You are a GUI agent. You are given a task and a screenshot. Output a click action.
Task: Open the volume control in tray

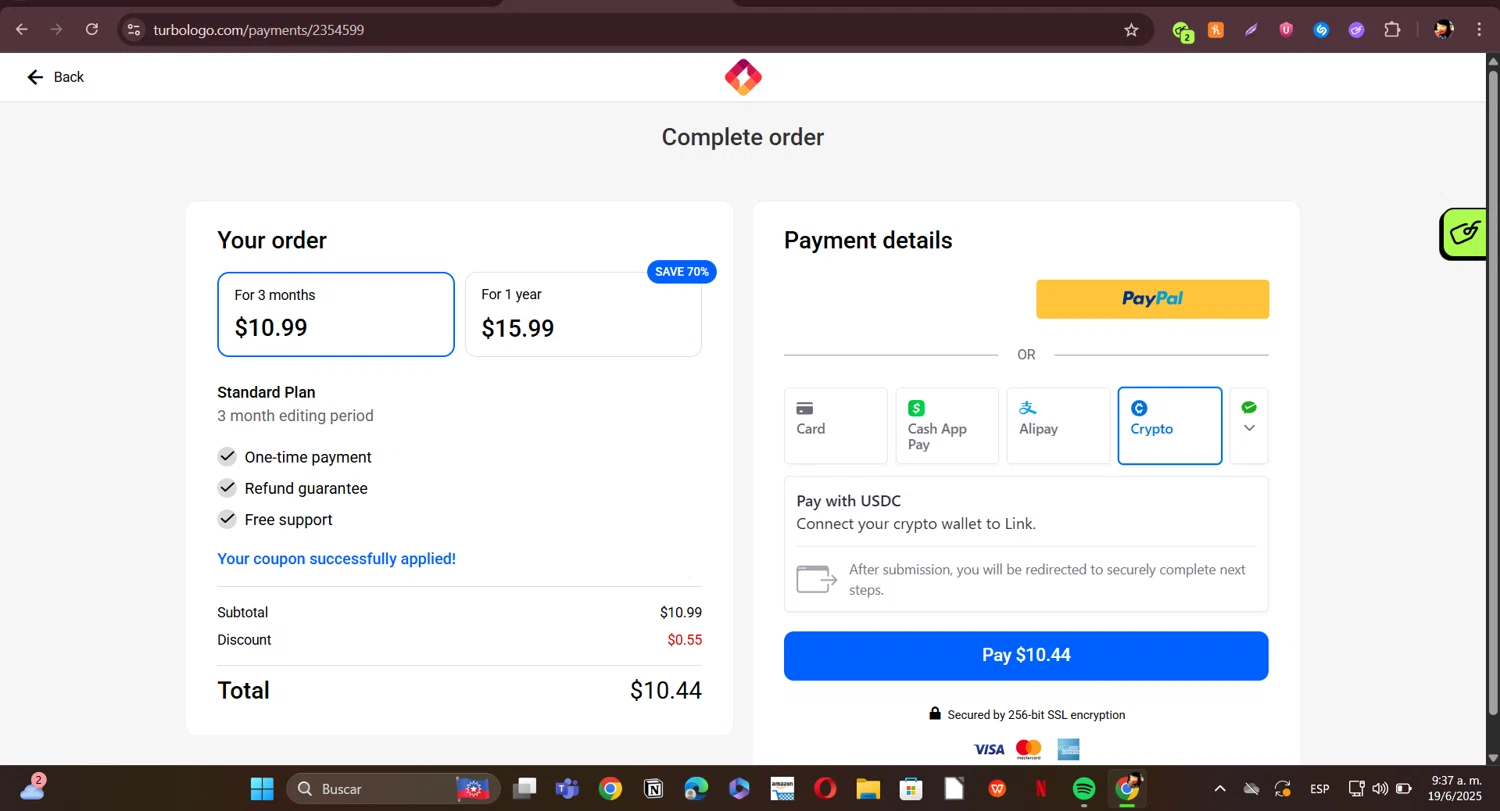coord(1381,789)
